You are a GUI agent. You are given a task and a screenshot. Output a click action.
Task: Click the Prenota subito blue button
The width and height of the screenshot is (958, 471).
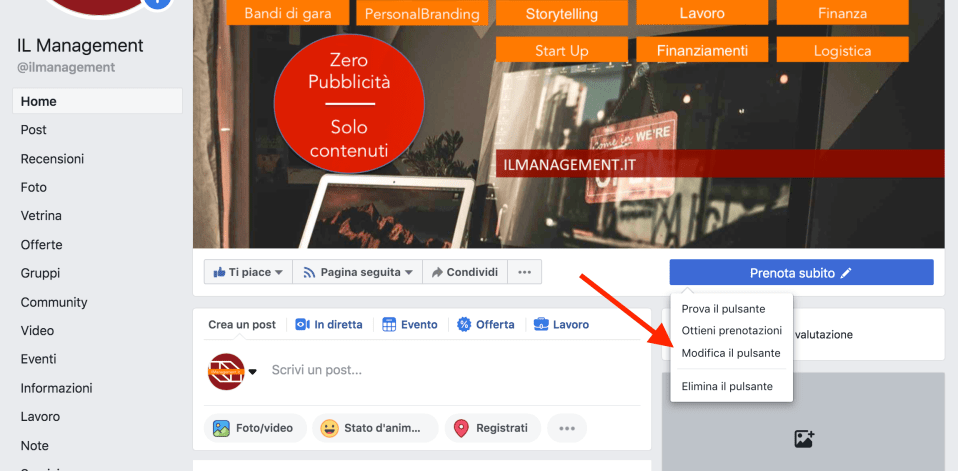click(x=800, y=272)
